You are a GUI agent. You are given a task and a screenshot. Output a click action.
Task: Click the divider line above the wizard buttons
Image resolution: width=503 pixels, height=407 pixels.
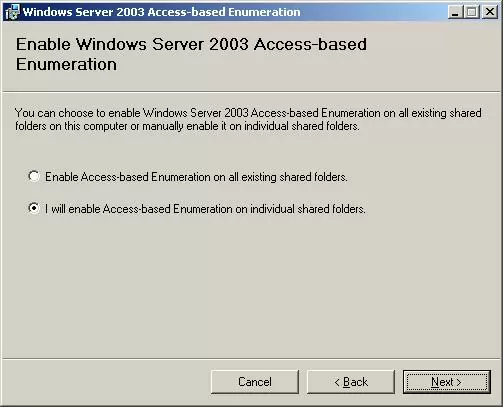point(251,359)
